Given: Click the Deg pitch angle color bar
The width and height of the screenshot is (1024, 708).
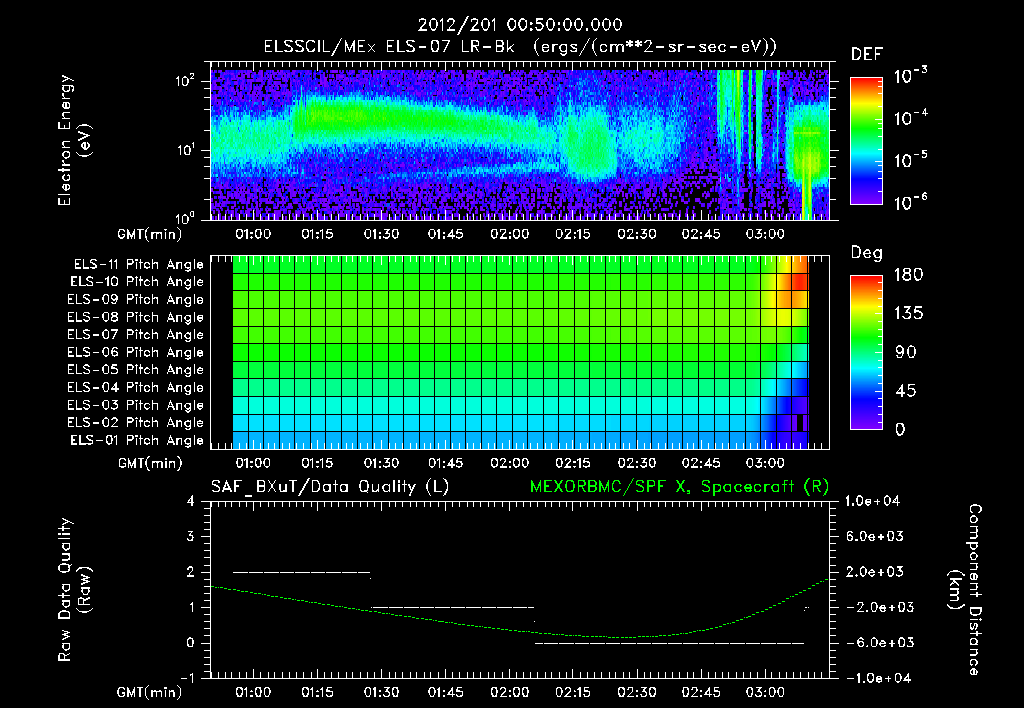Looking at the screenshot, I should (x=866, y=352).
